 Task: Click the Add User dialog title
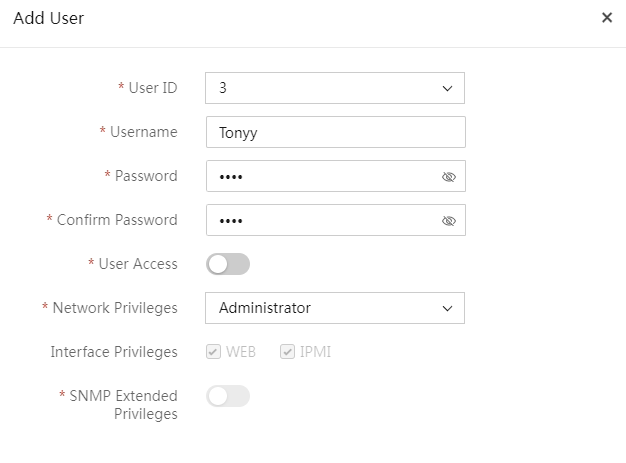pos(49,18)
